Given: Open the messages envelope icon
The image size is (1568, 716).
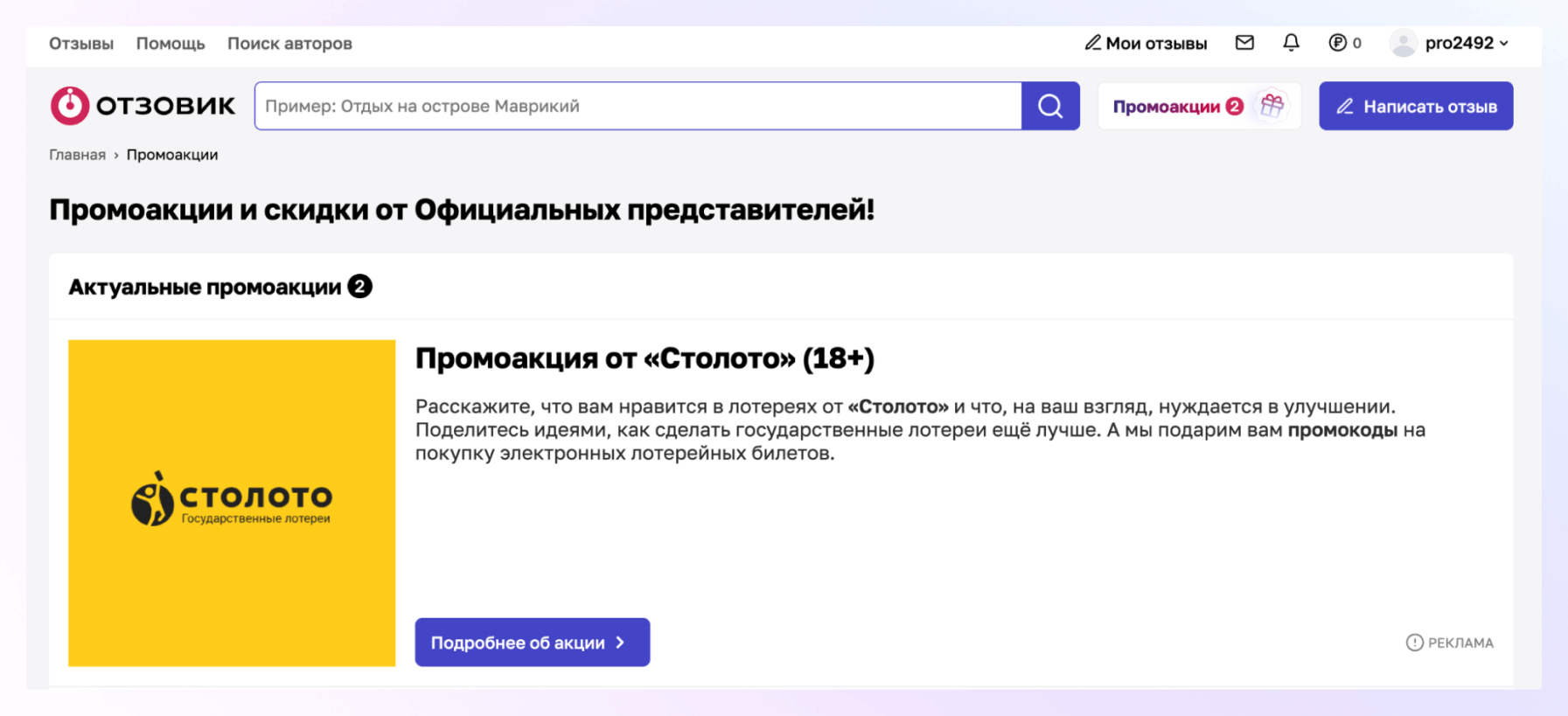Looking at the screenshot, I should (1244, 43).
